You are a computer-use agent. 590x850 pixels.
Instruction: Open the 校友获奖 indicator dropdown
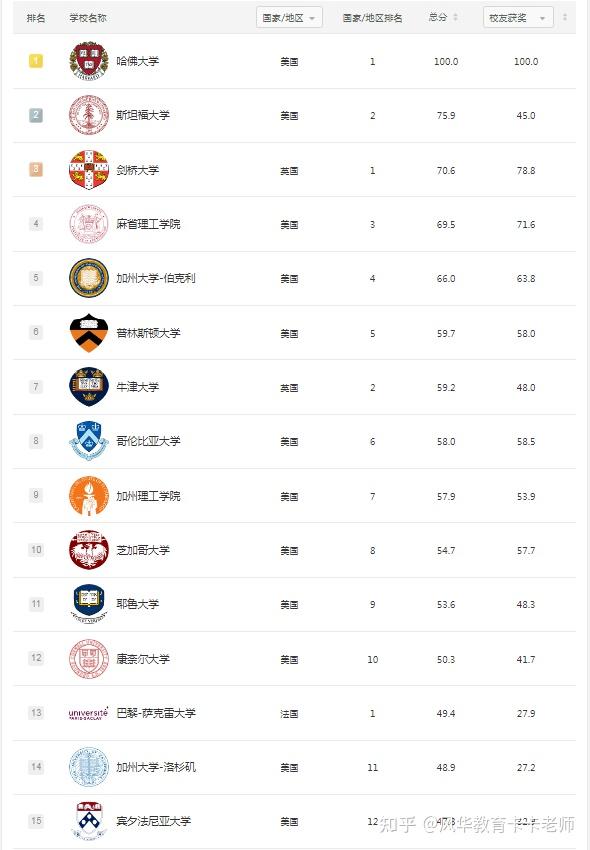[x=518, y=18]
